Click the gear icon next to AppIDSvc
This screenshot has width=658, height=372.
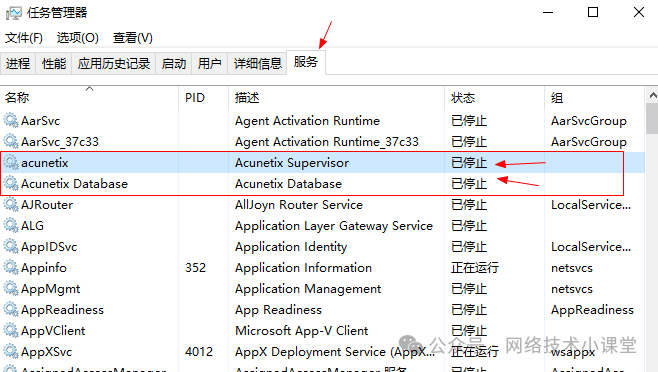[x=11, y=246]
